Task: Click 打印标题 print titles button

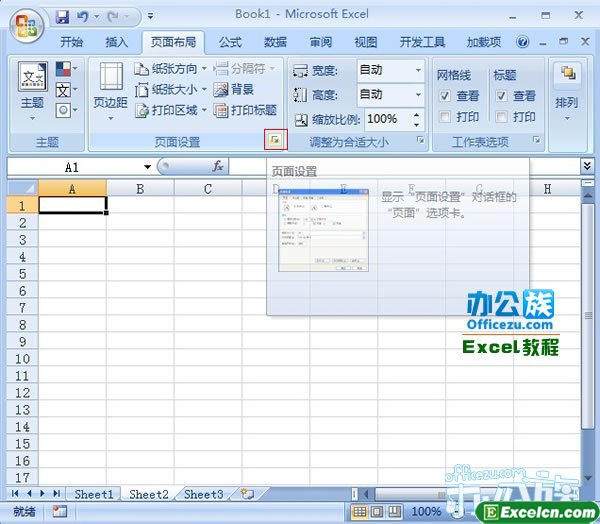Action: point(245,111)
